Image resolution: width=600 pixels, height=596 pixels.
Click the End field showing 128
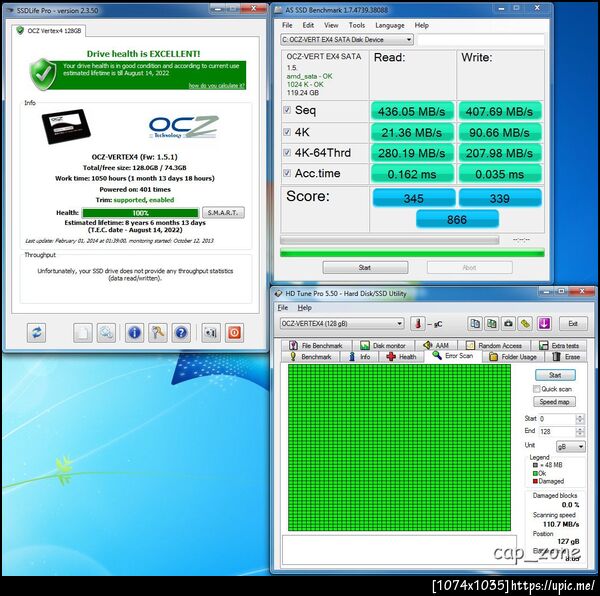(x=557, y=432)
